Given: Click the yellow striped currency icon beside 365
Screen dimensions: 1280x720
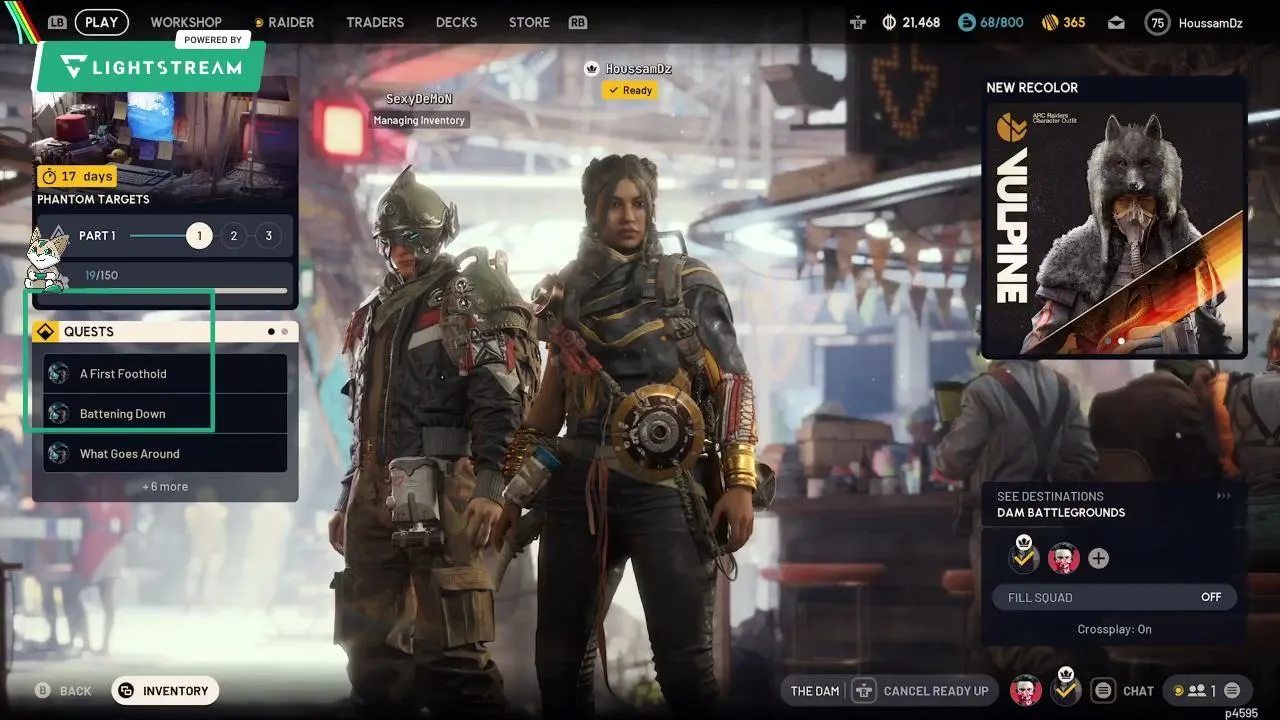Looking at the screenshot, I should pyautogui.click(x=1050, y=22).
